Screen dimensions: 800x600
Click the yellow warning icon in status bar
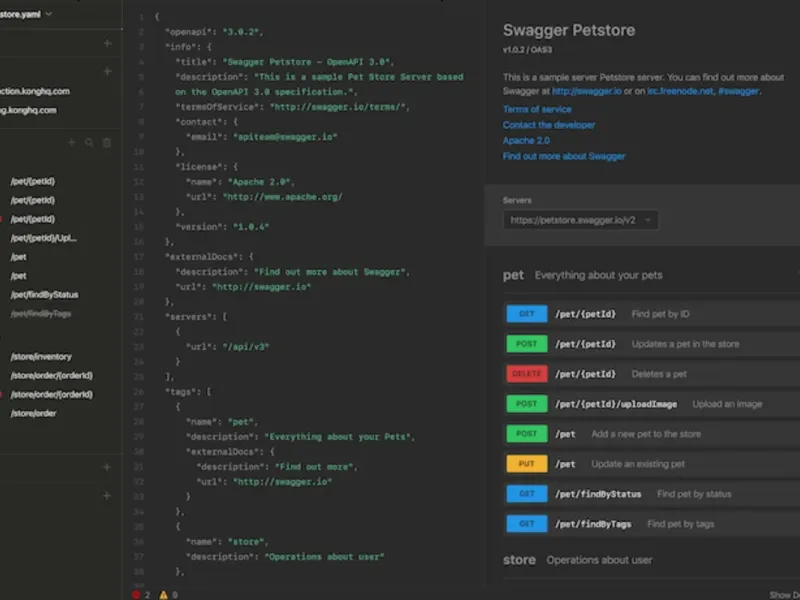[x=163, y=594]
